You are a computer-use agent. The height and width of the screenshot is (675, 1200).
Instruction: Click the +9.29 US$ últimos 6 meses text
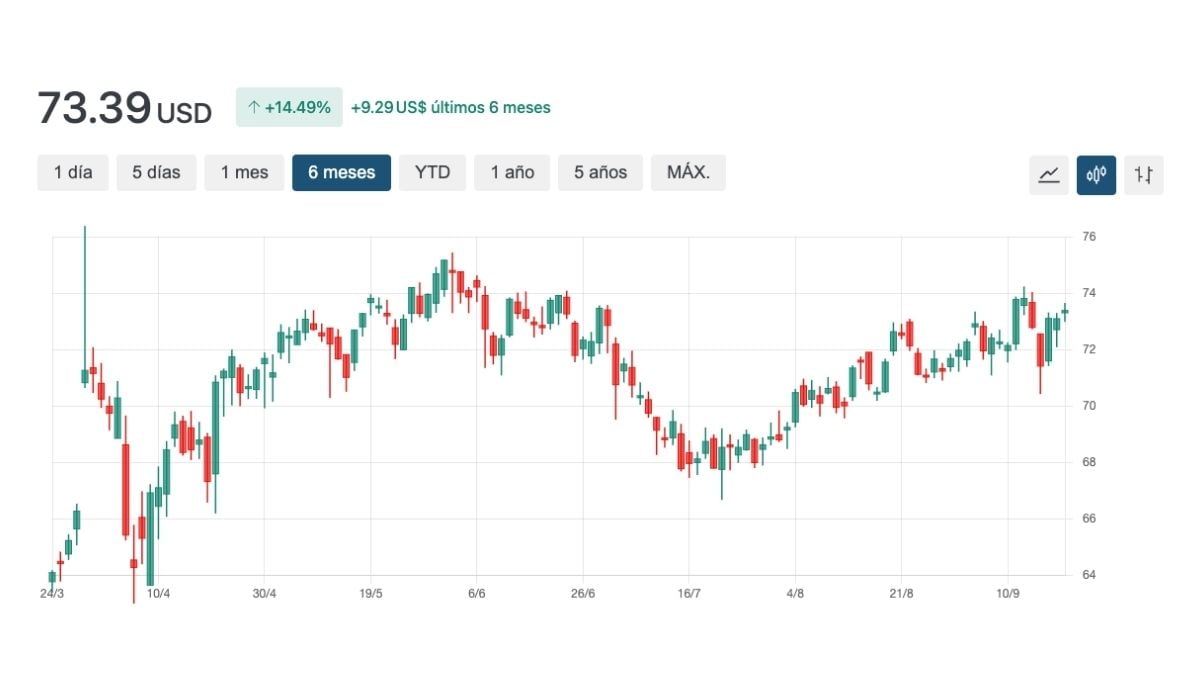[x=450, y=108]
